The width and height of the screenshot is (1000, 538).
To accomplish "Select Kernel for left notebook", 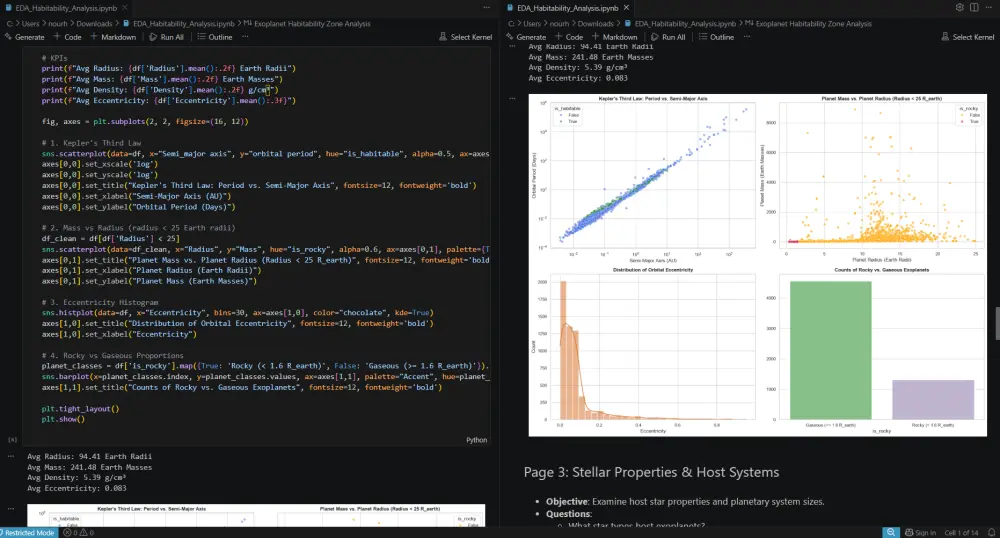I will (466, 37).
